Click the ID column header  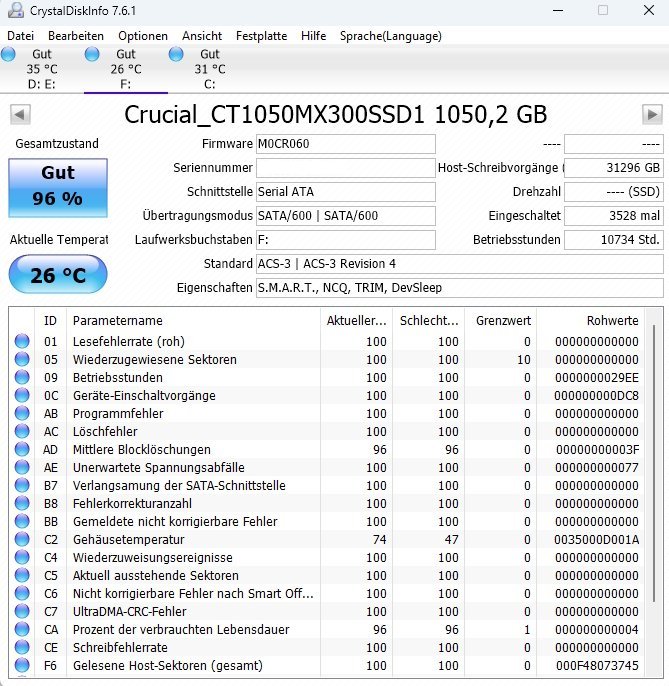pos(50,321)
